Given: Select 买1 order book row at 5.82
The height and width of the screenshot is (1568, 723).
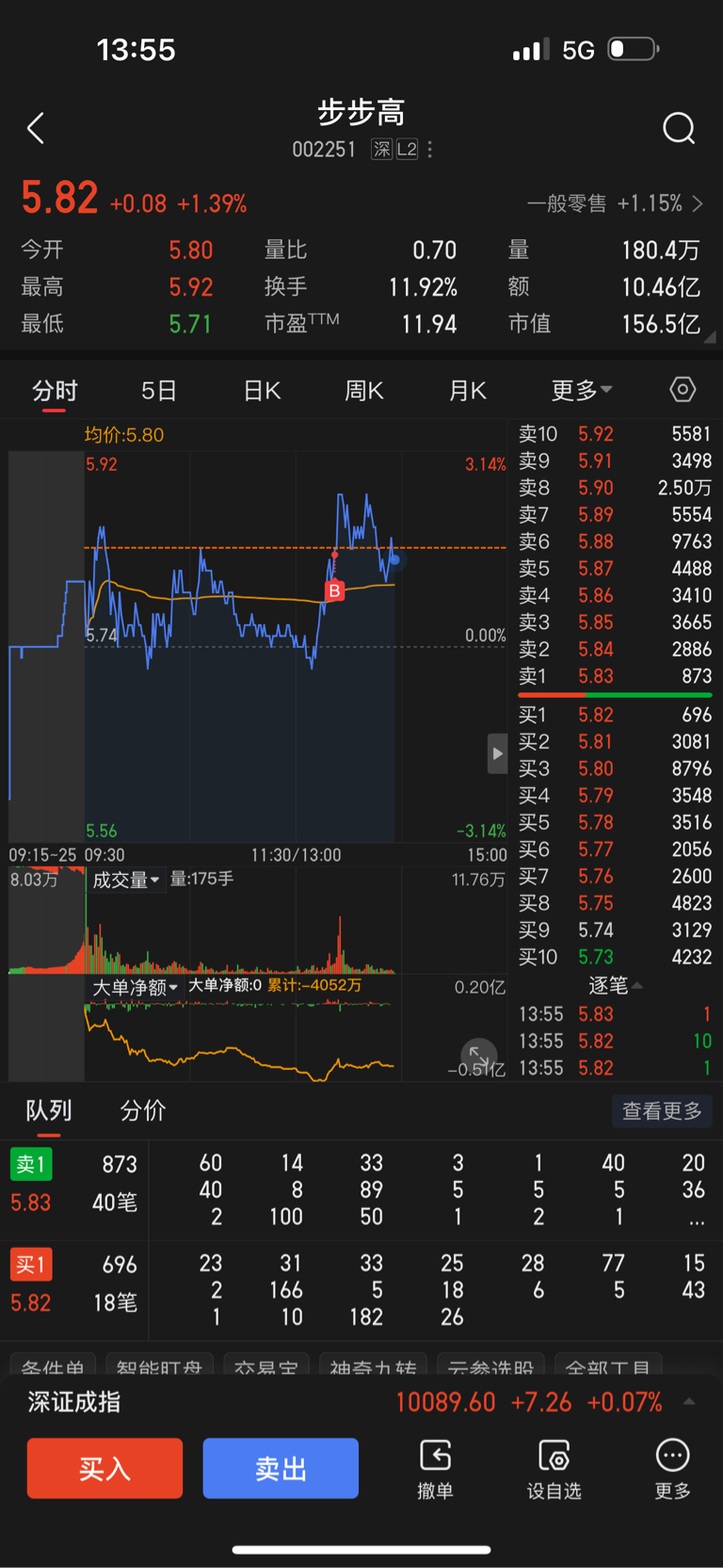Looking at the screenshot, I should 615,715.
